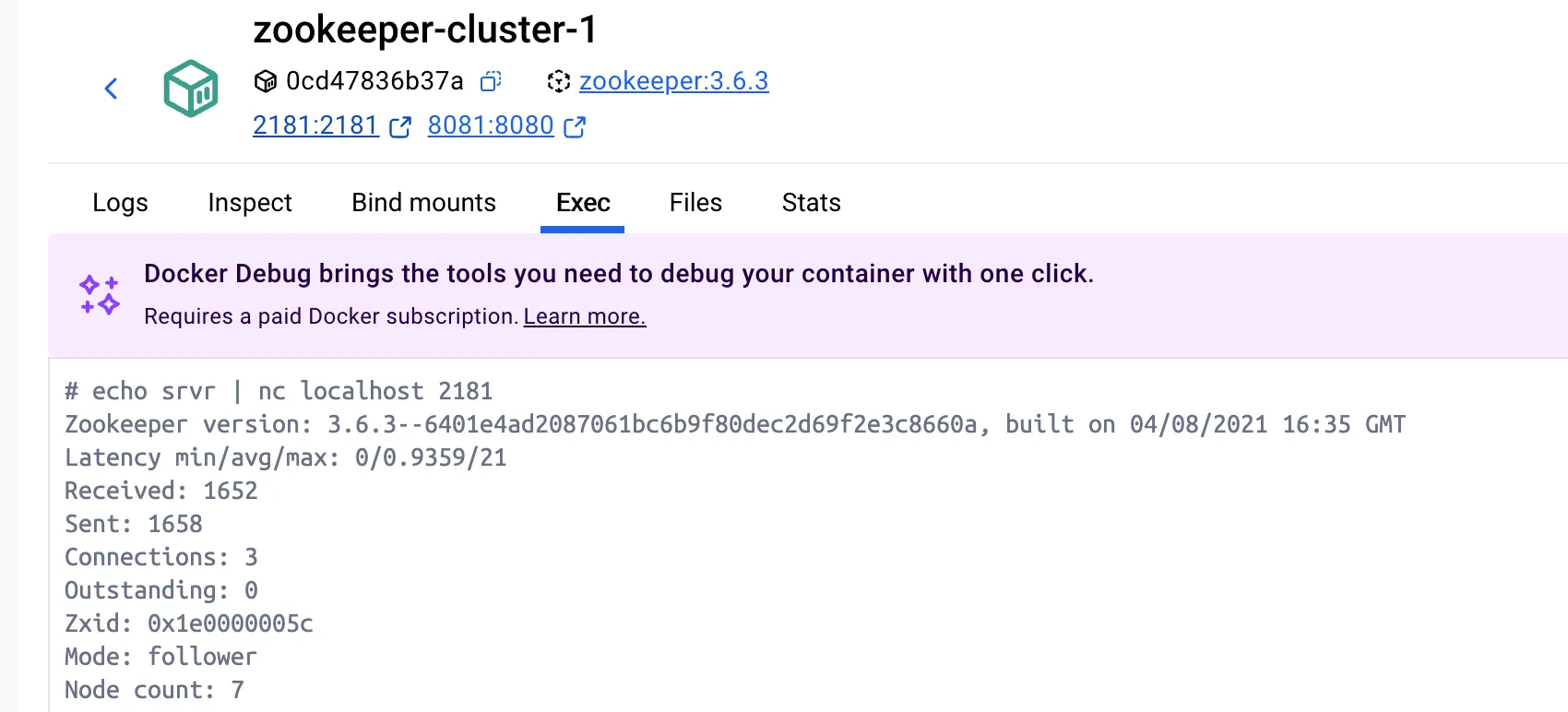View the Files tab
The height and width of the screenshot is (712, 1568).
695,203
